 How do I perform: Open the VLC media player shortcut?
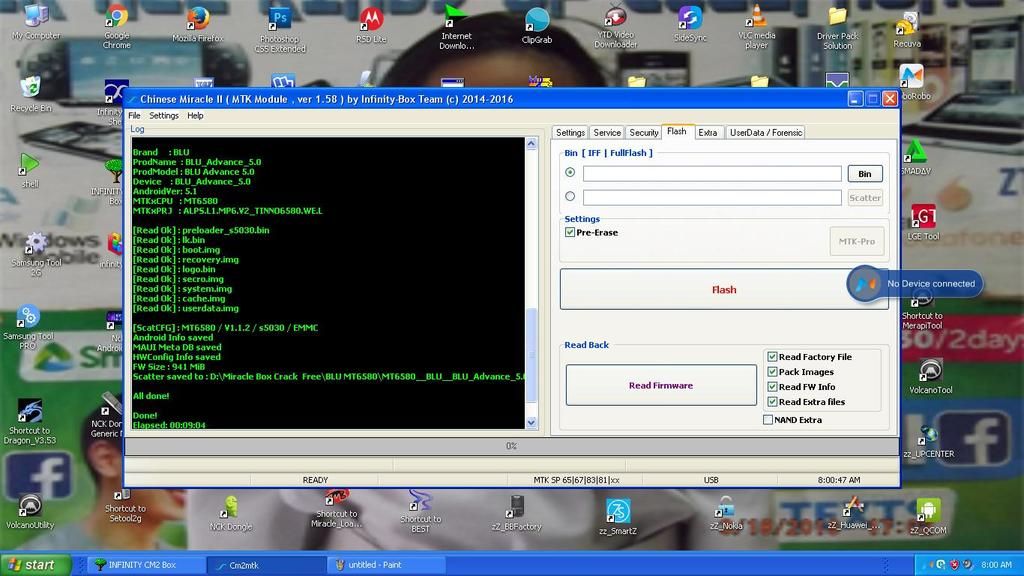(757, 18)
